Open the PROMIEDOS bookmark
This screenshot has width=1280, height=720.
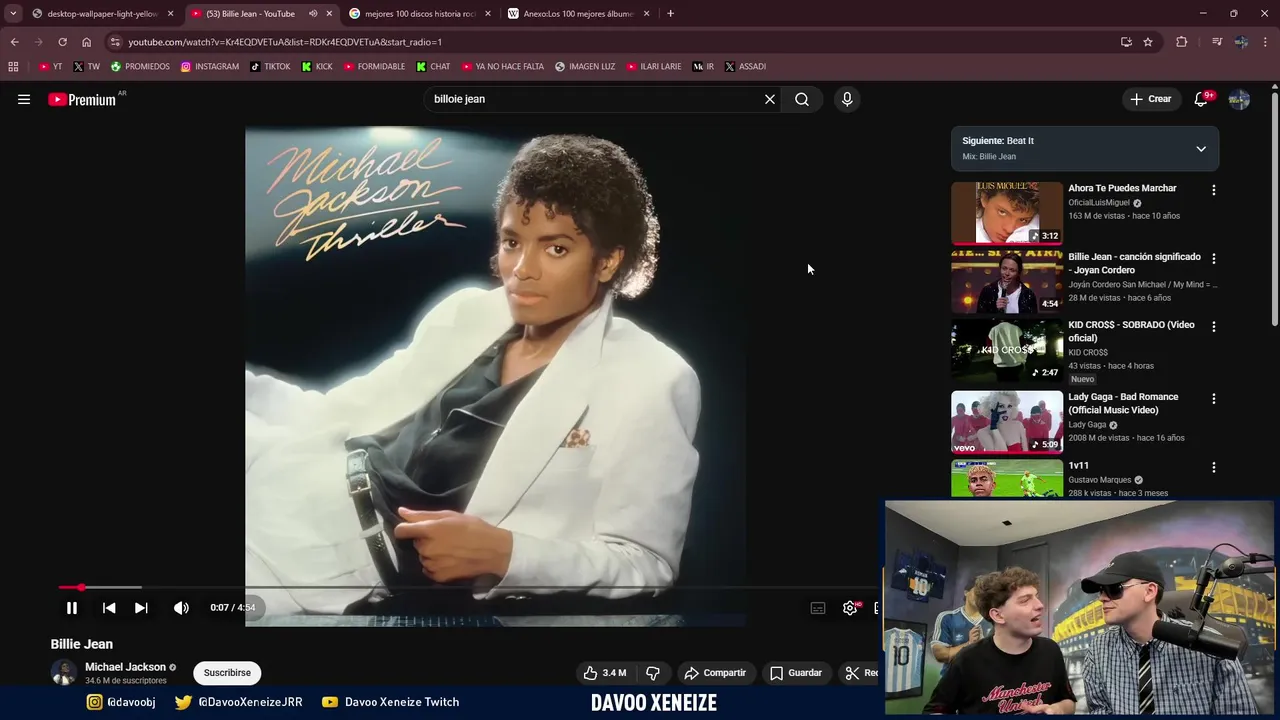click(x=140, y=67)
